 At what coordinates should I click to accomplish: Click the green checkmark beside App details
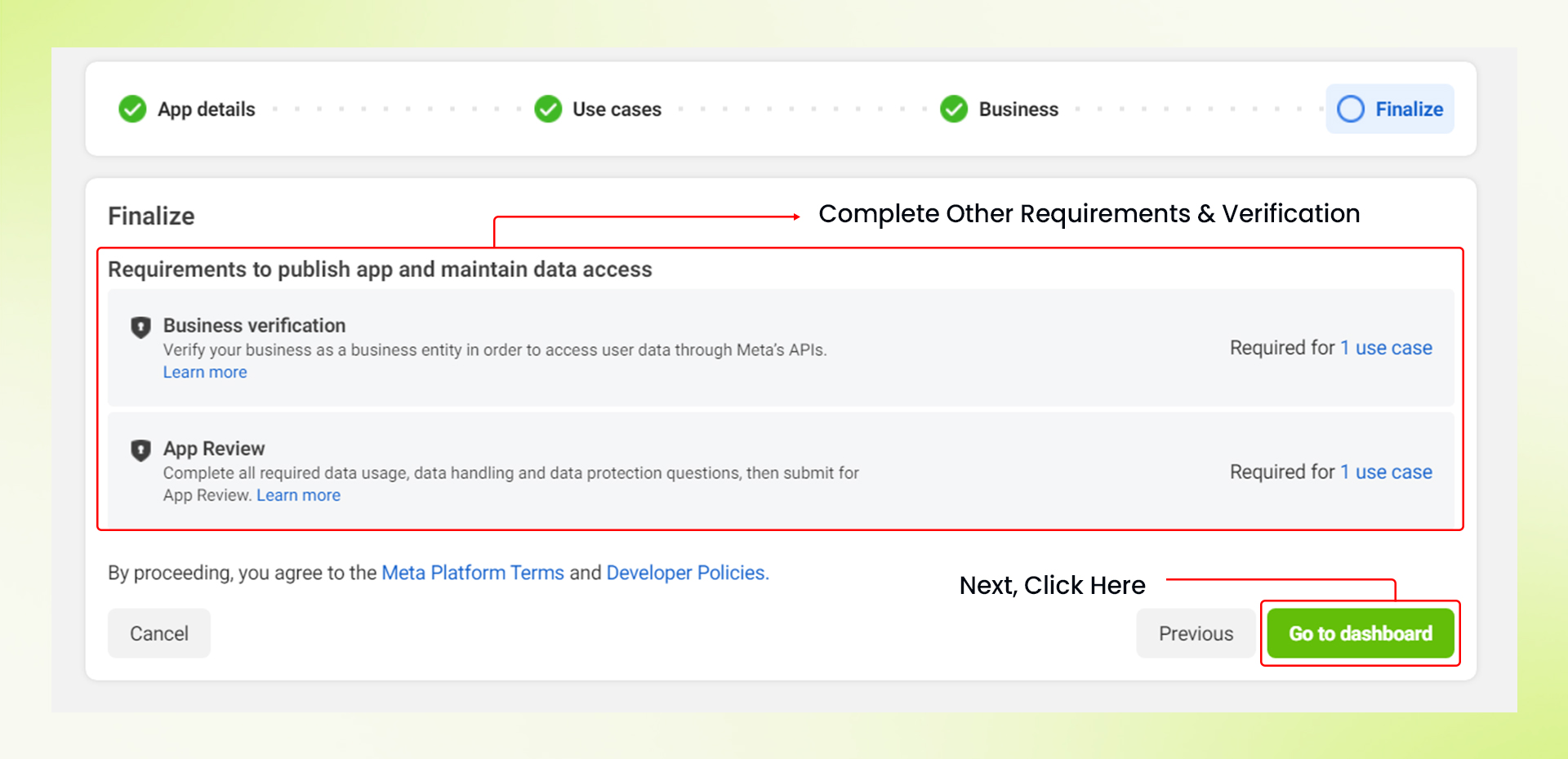132,109
